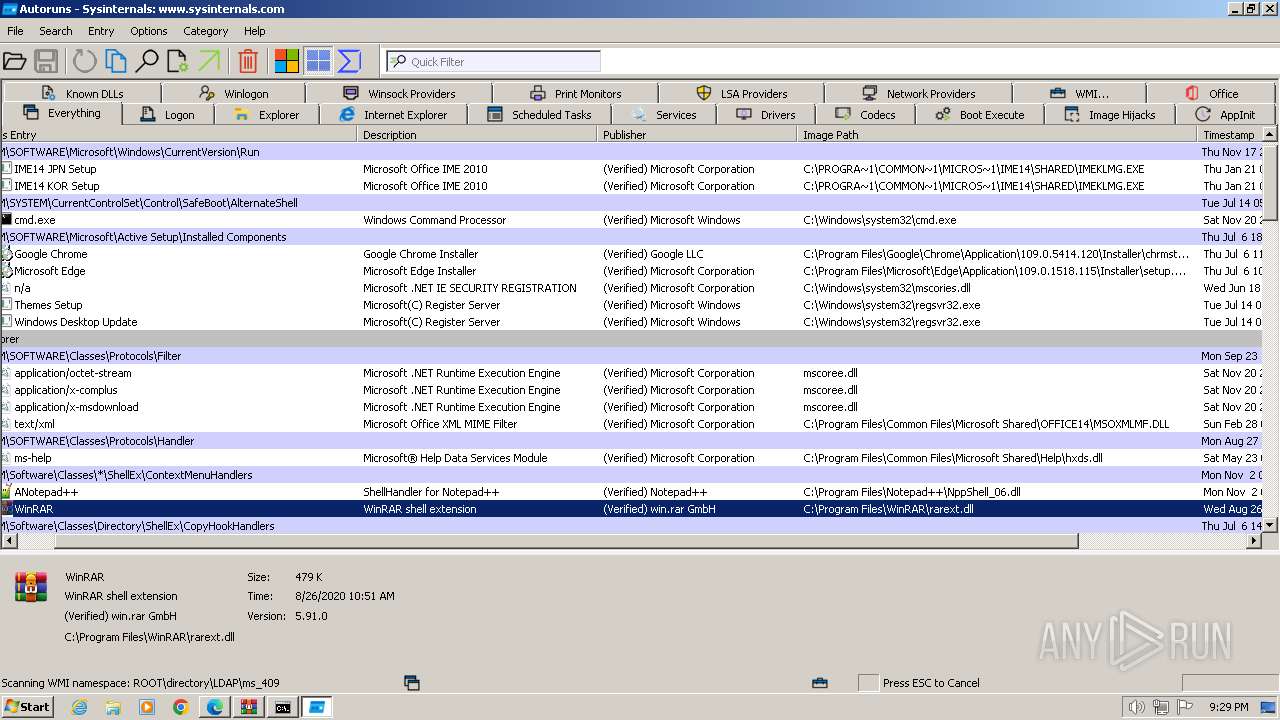The image size is (1280, 720).
Task: Switch to the Internet Explorer tab
Action: (394, 114)
